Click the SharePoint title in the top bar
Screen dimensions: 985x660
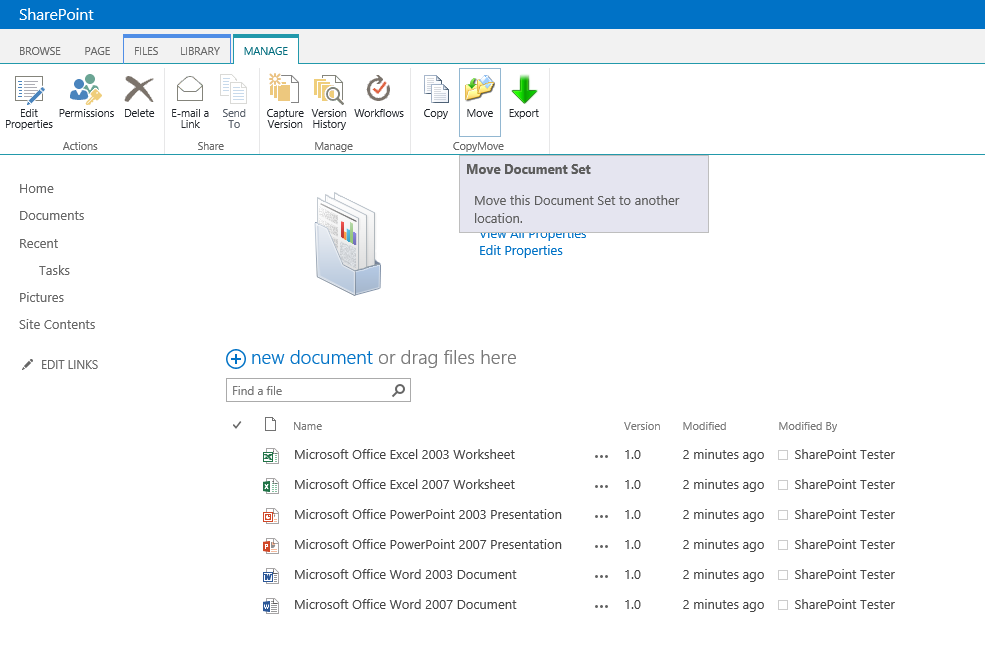click(57, 14)
